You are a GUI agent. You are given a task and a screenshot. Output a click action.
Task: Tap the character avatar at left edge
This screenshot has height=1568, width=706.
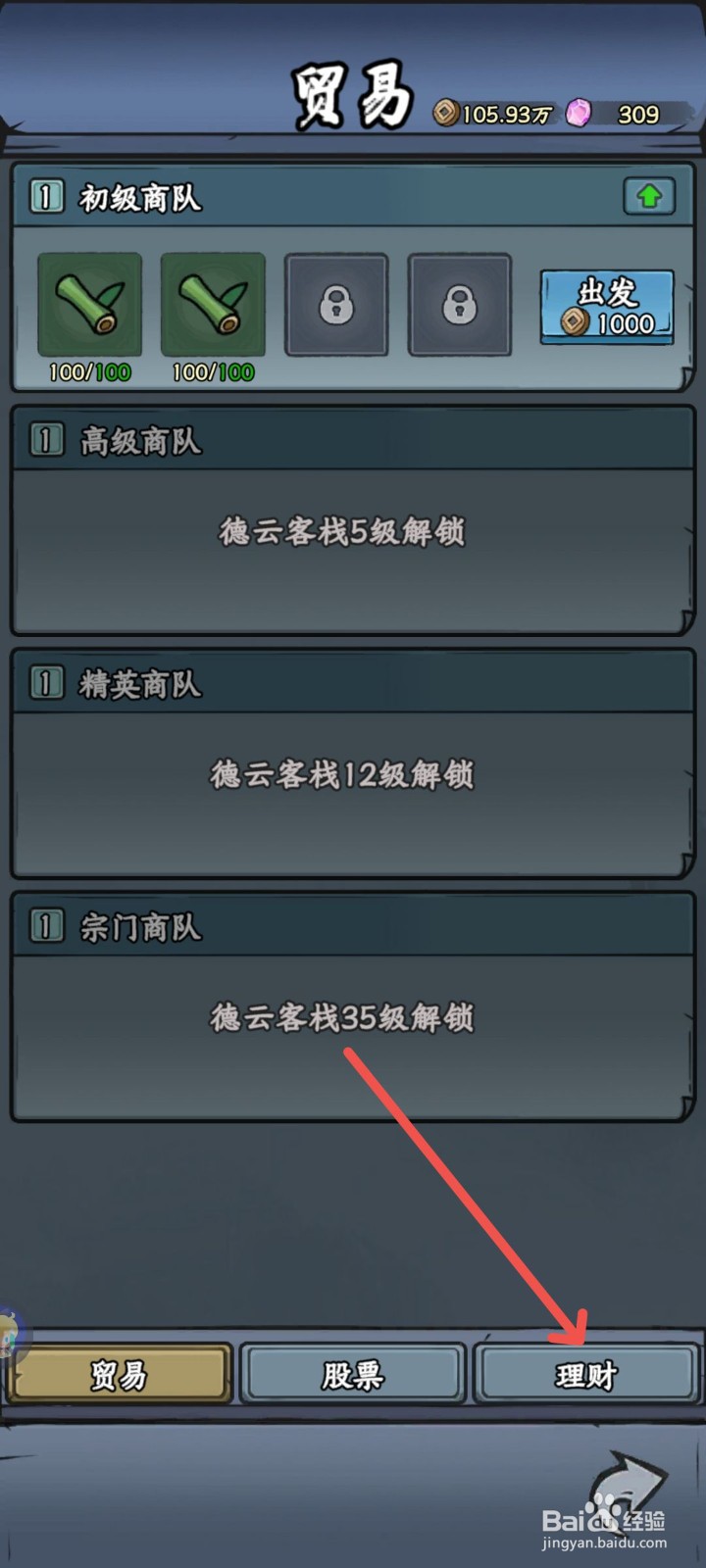12,1335
